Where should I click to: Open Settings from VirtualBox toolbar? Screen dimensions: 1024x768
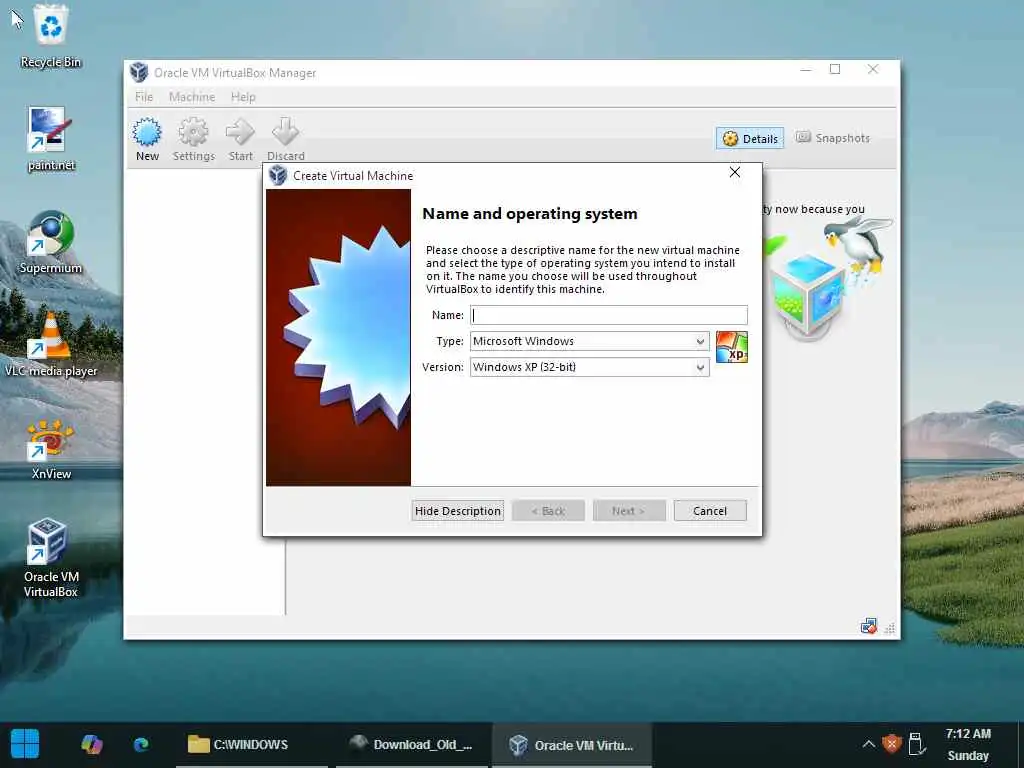pos(193,139)
